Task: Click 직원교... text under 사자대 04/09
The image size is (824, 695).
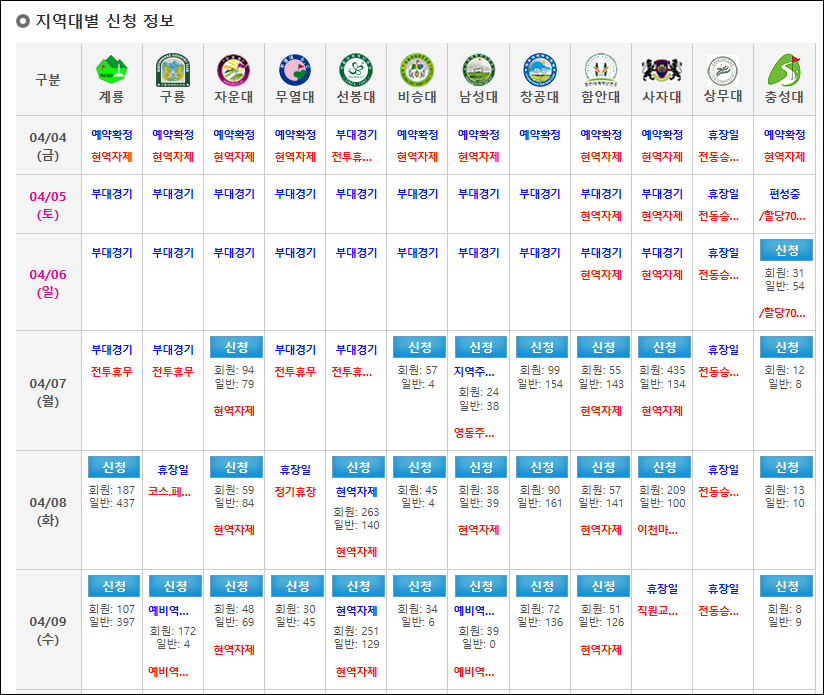Action: 657,610
